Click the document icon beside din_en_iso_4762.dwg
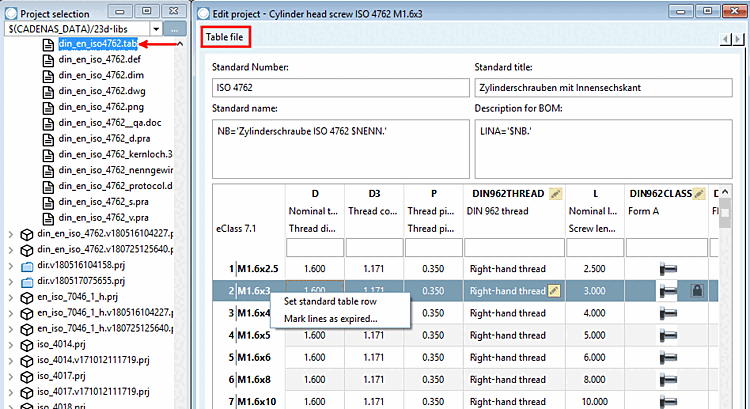Screen dimensions: 750x409 48,91
